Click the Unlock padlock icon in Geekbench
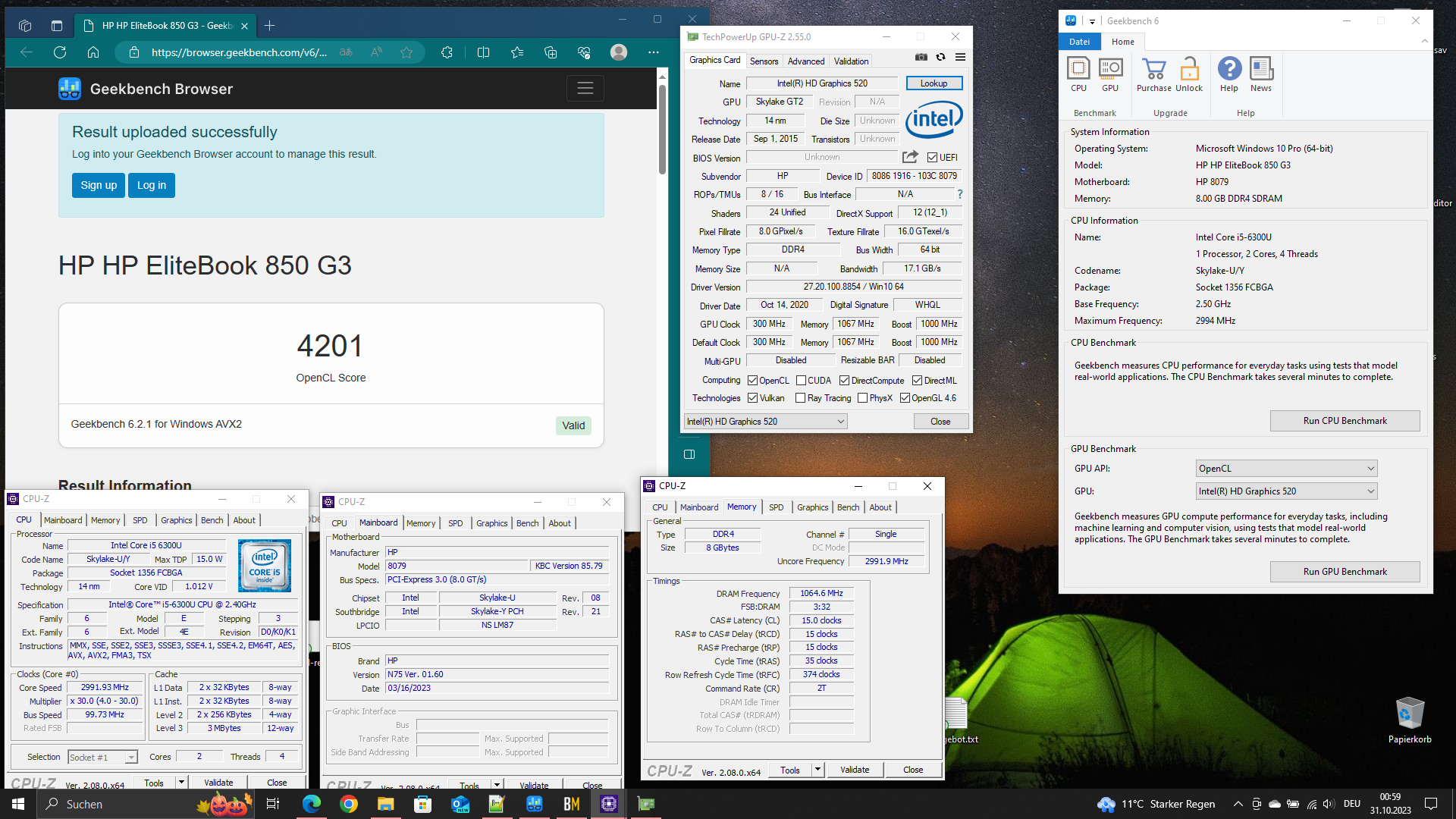The width and height of the screenshot is (1456, 819). coord(1189,75)
